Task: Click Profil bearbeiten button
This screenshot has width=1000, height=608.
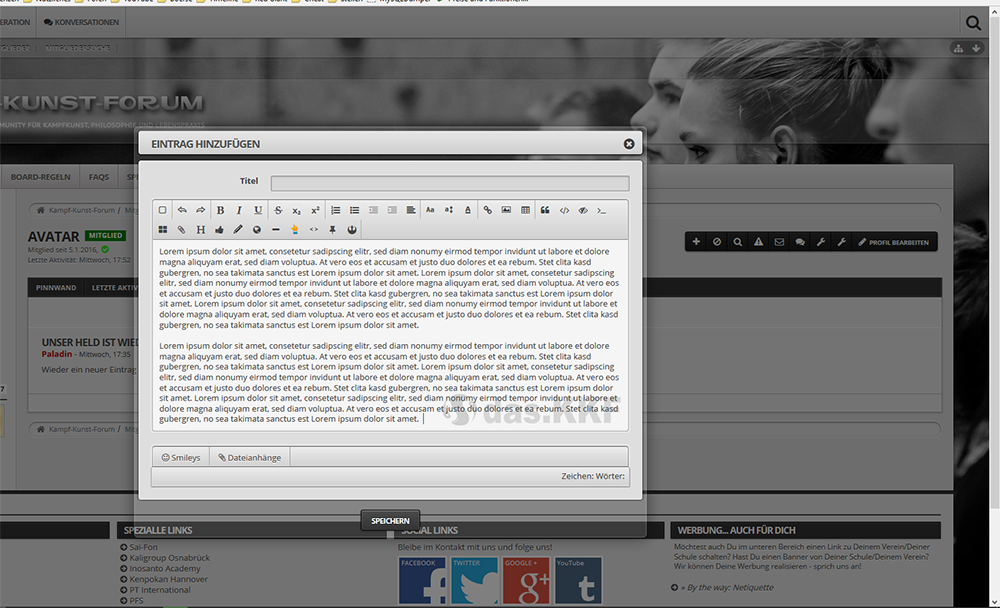Action: tap(893, 242)
